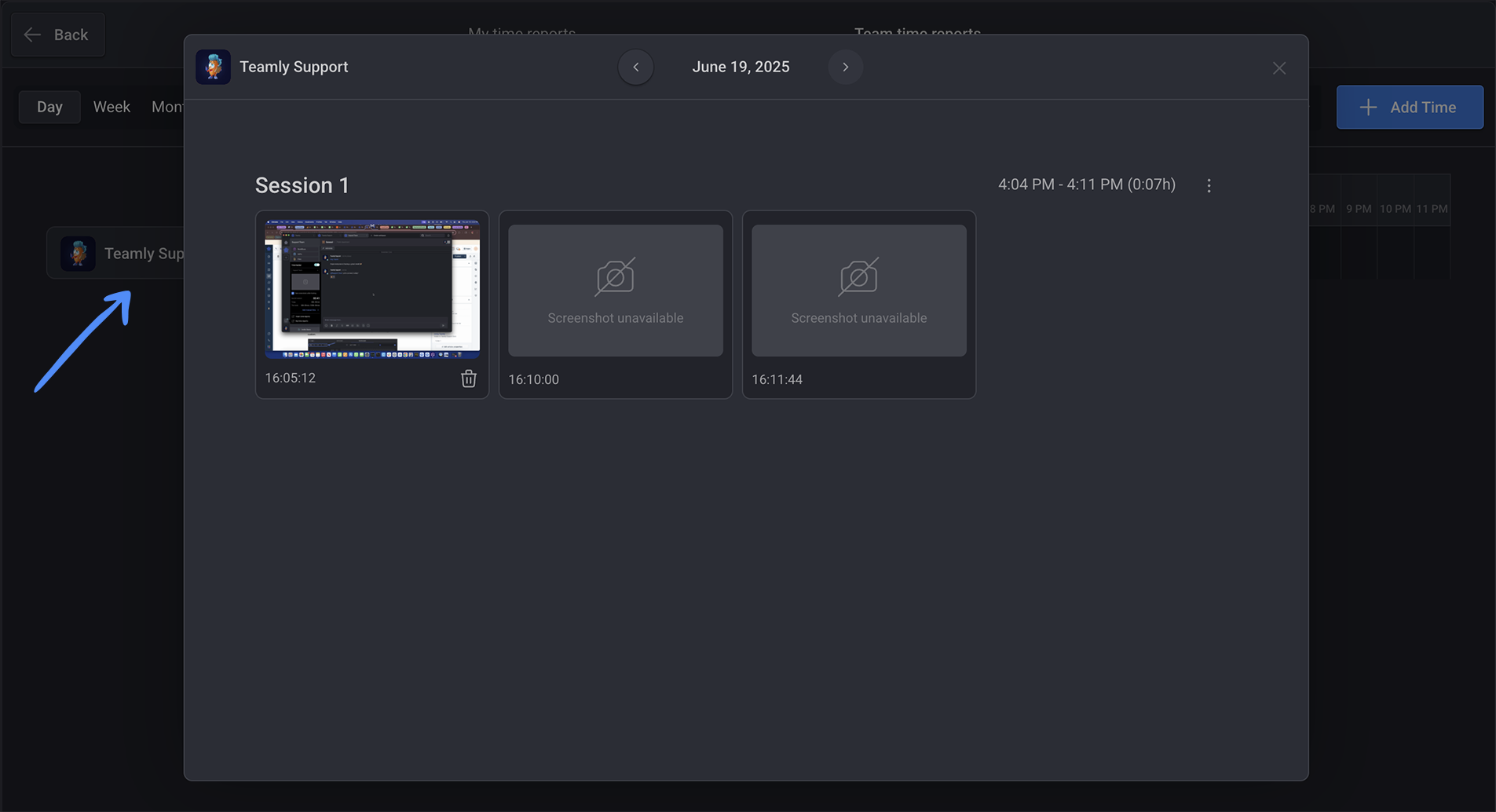The width and height of the screenshot is (1496, 812).
Task: Click the Teamly Support name in dialog header
Action: (294, 67)
